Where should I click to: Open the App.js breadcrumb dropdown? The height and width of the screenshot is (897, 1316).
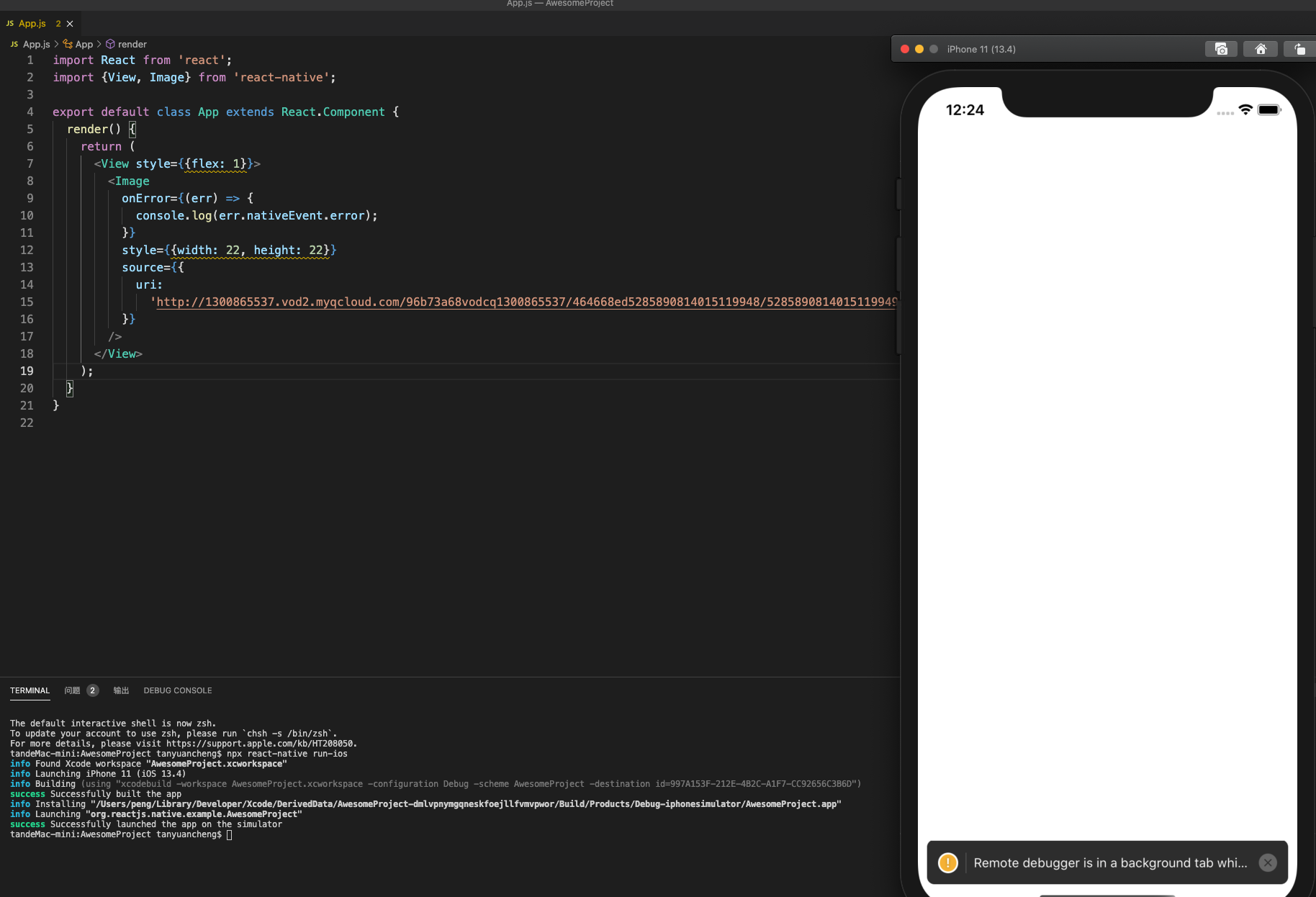(36, 44)
